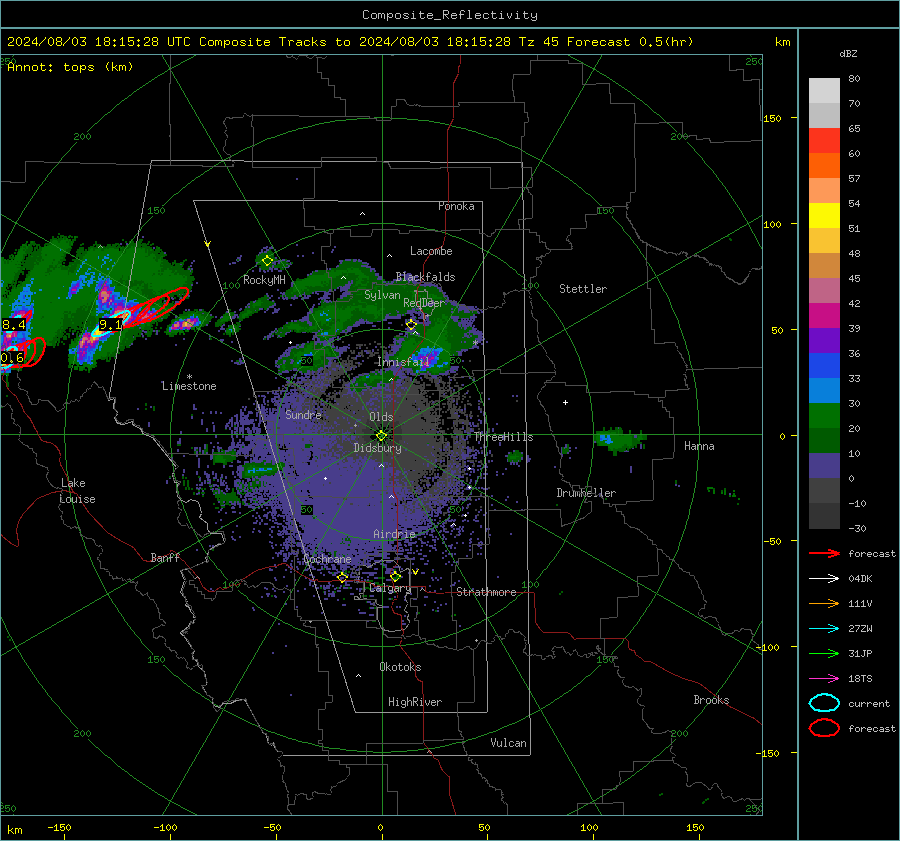Click the cyan 27ZW arrow legend icon
The height and width of the screenshot is (841, 900).
click(824, 629)
